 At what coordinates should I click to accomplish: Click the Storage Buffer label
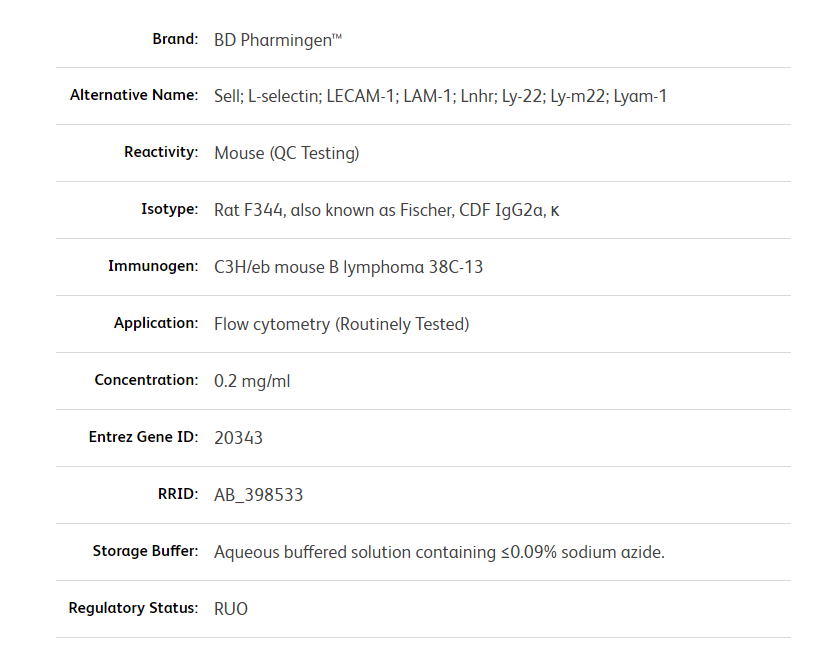145,552
